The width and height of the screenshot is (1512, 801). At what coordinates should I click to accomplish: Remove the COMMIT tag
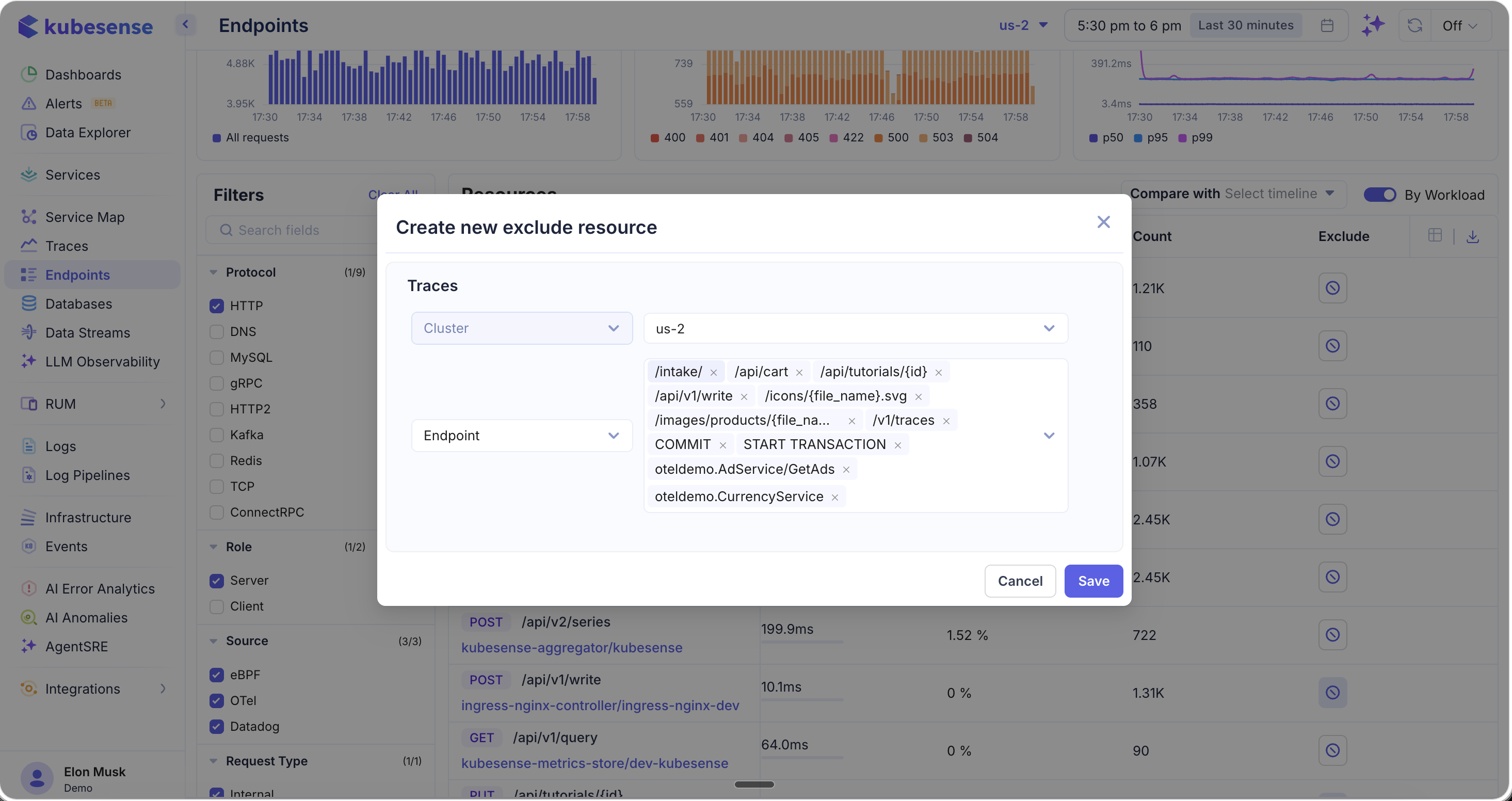click(x=722, y=445)
